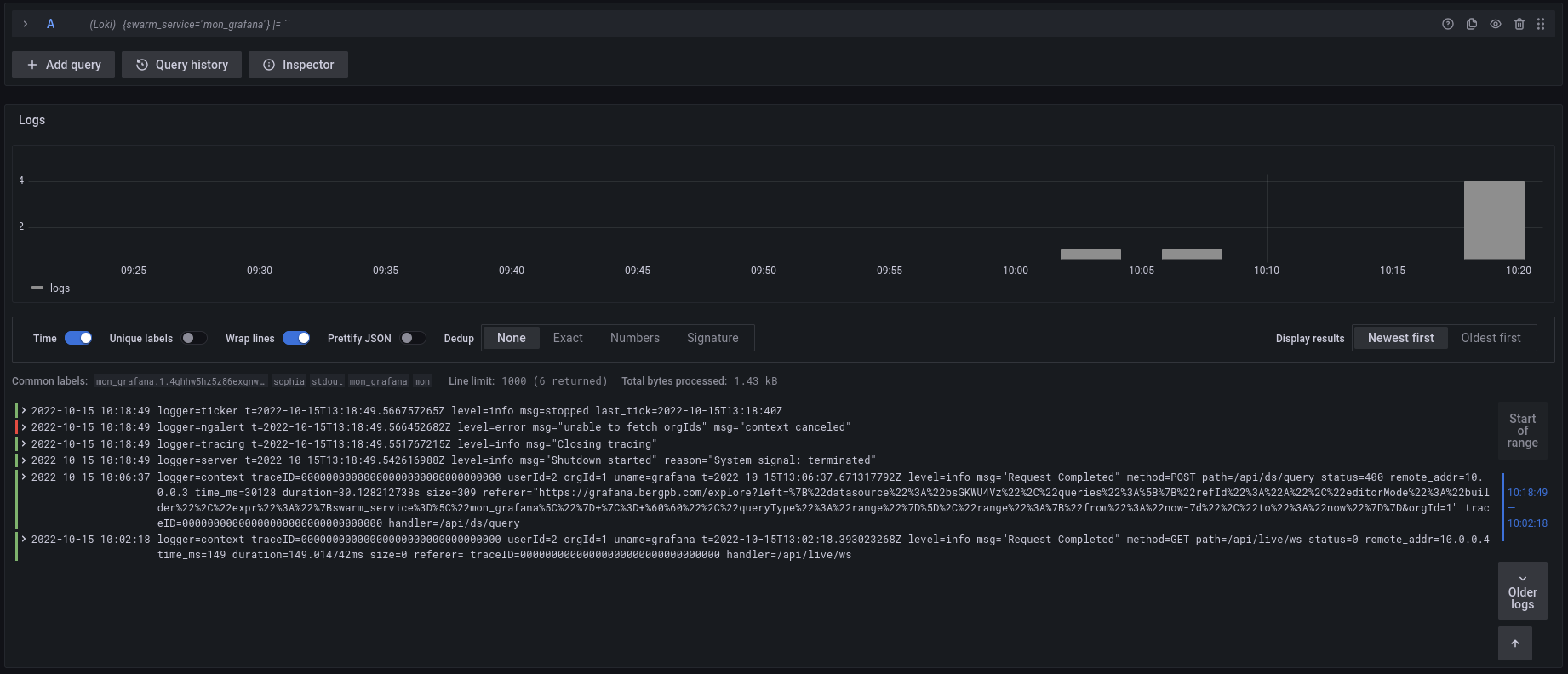
Task: Select the Signature dedup option
Action: tap(712, 338)
